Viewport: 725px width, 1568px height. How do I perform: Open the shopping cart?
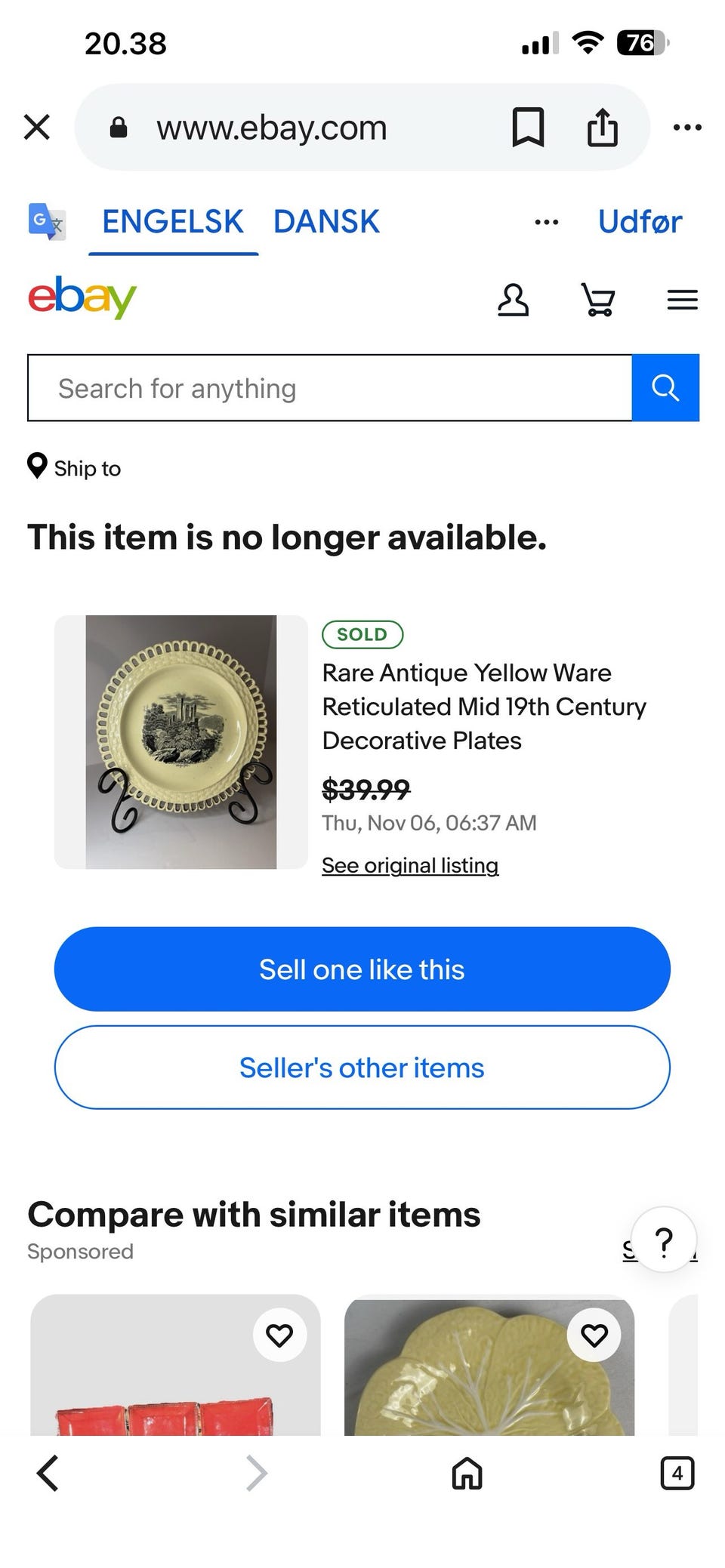tap(597, 300)
